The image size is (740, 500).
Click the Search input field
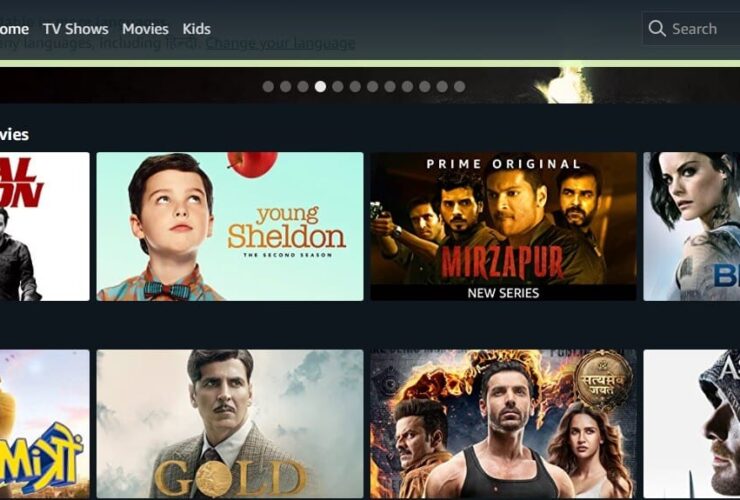691,29
